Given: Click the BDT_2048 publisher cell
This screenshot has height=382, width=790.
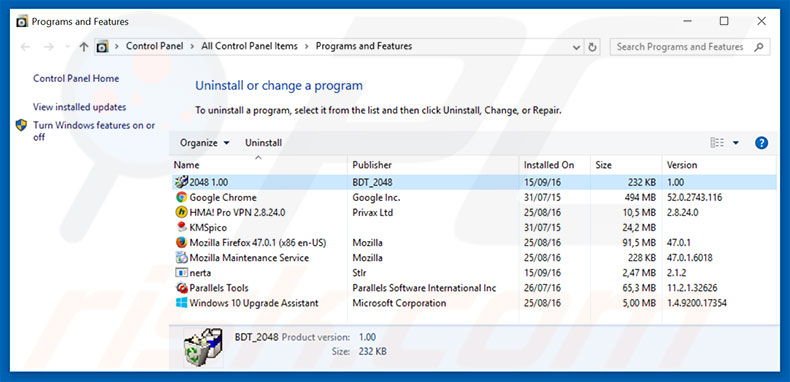Looking at the screenshot, I should (372, 182).
